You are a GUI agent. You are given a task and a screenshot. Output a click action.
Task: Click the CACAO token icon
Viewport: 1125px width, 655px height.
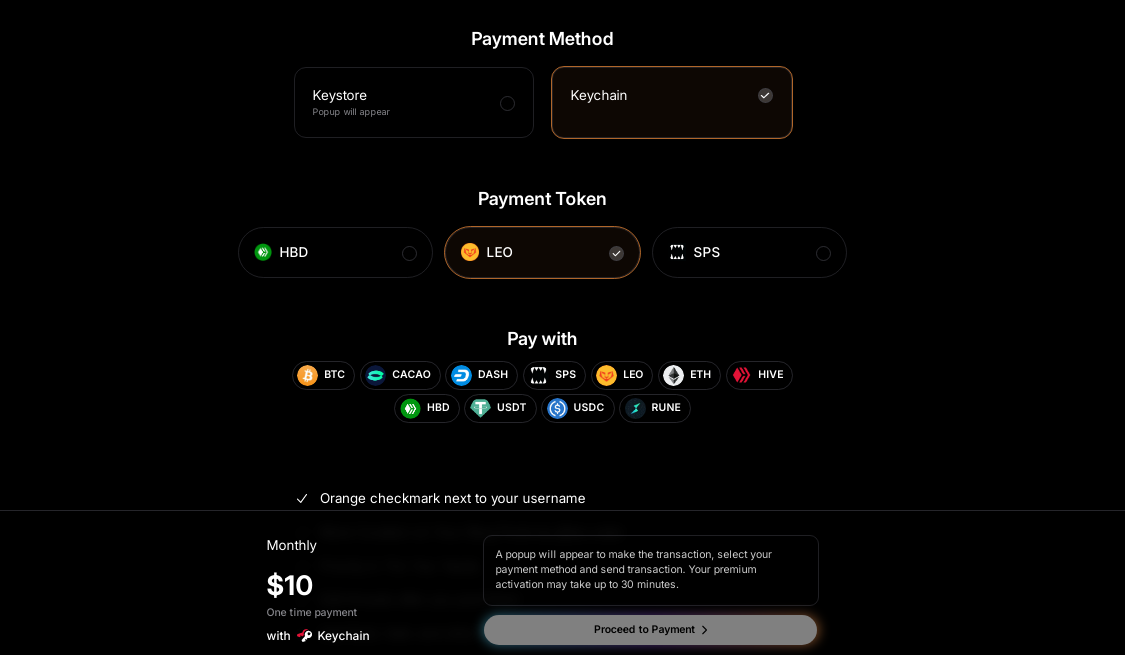pos(376,375)
